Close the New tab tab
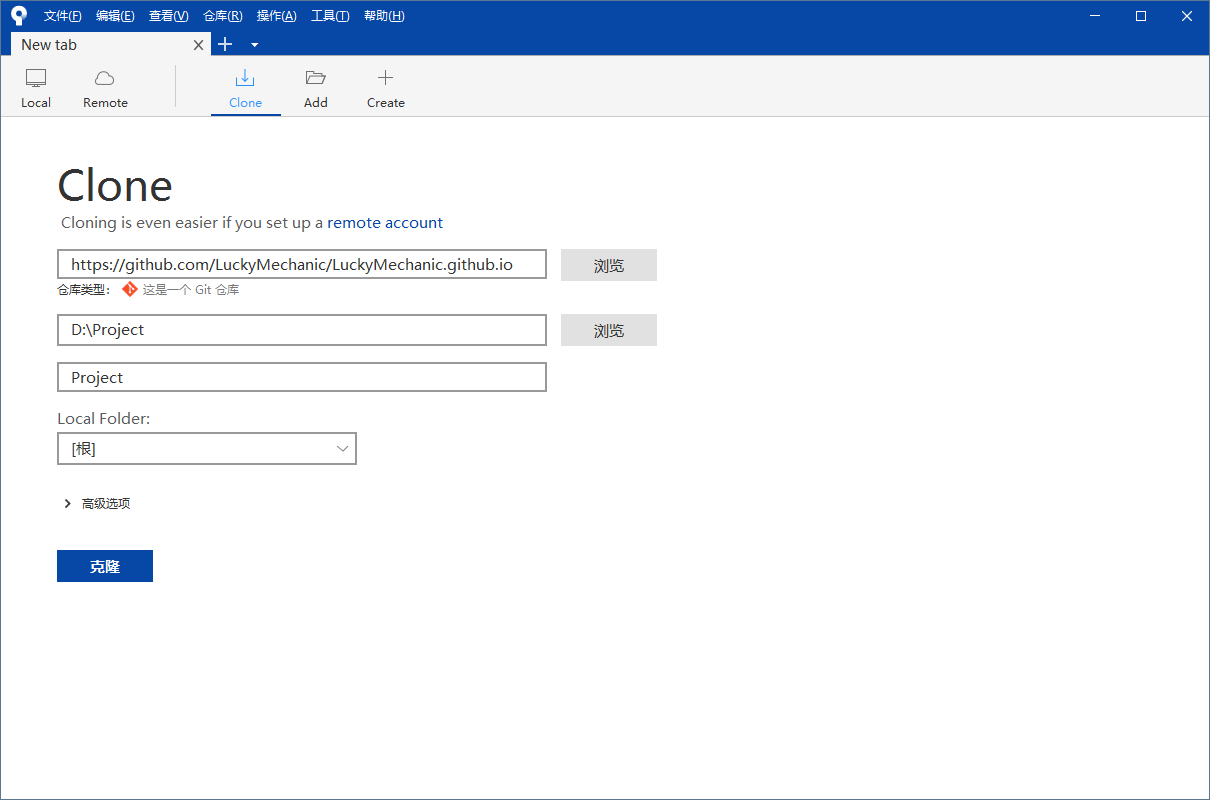 198,45
